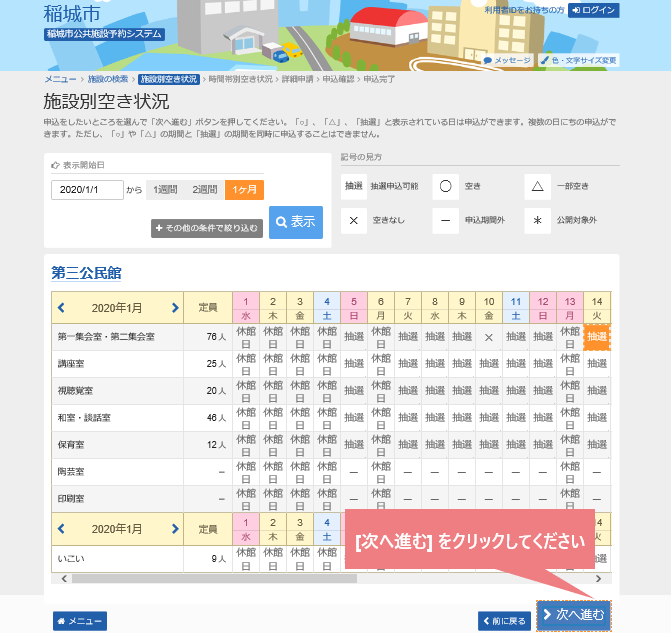The height and width of the screenshot is (633, 671).
Task: Click the horizontal scrollbar thumb under the table
Action: coord(214,579)
